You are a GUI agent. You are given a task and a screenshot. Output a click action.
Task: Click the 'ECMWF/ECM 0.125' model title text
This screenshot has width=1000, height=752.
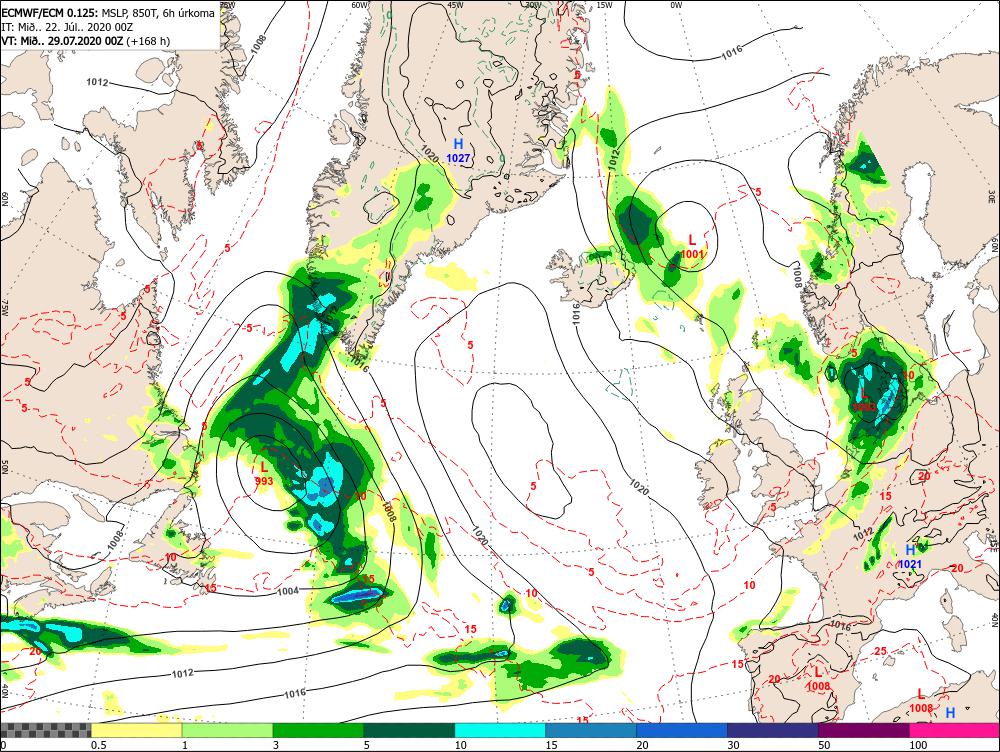pos(50,13)
